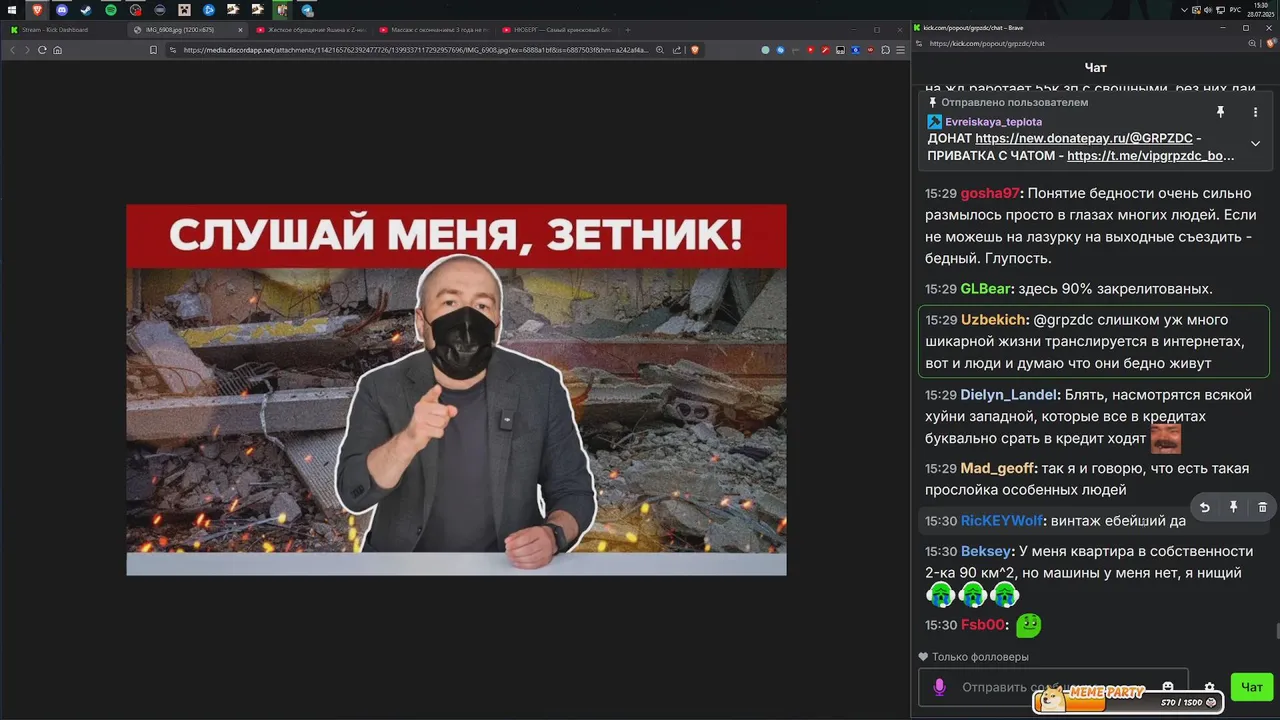The height and width of the screenshot is (720, 1280).
Task: Open the 'Жесткое обращение Яшина' YouTube tab
Action: coord(310,30)
